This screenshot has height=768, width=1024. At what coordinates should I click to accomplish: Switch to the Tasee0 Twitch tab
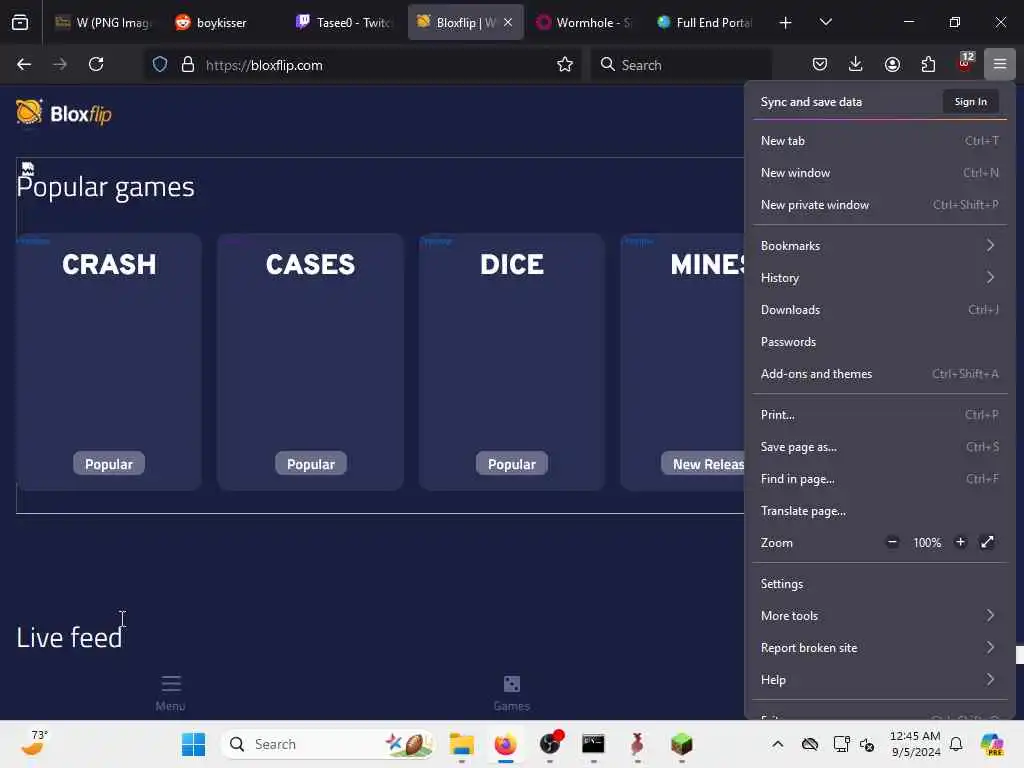tap(344, 23)
